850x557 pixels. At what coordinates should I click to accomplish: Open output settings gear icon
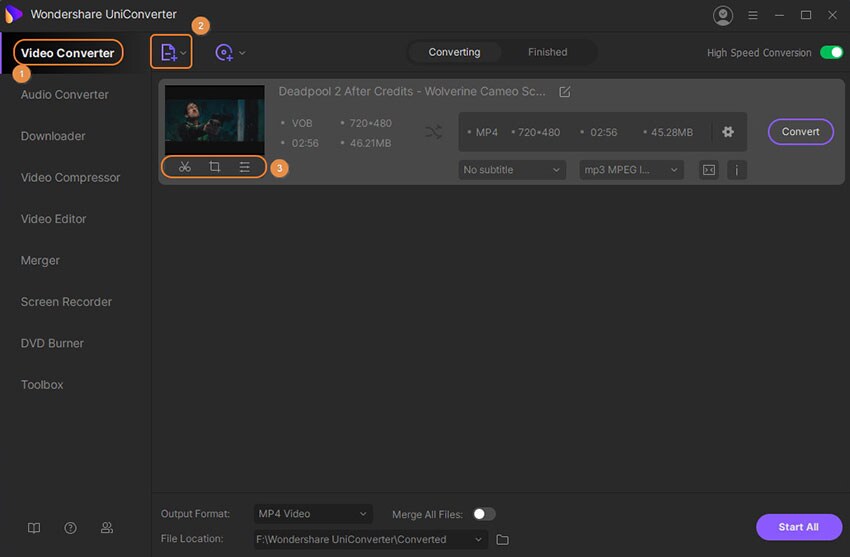pos(728,132)
